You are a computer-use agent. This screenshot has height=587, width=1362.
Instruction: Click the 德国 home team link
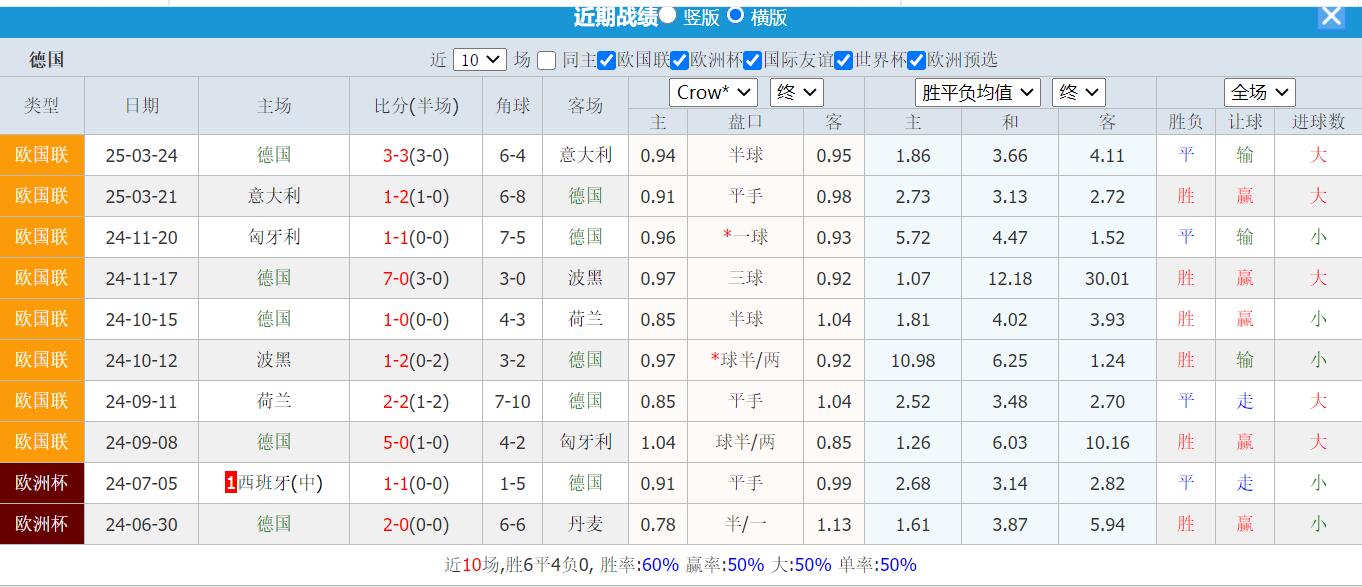(x=273, y=155)
